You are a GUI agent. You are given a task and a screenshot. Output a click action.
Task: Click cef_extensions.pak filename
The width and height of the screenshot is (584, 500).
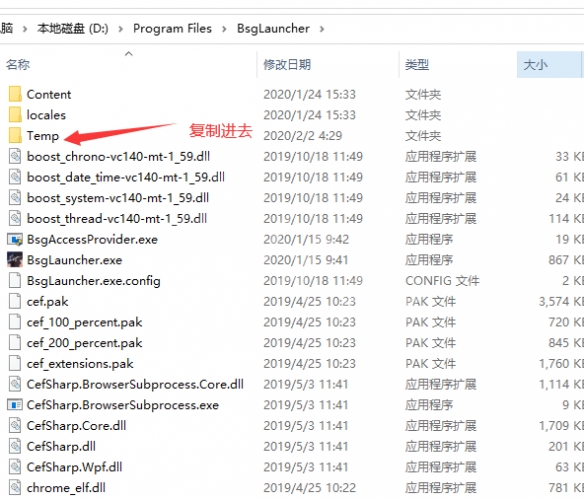pos(80,363)
